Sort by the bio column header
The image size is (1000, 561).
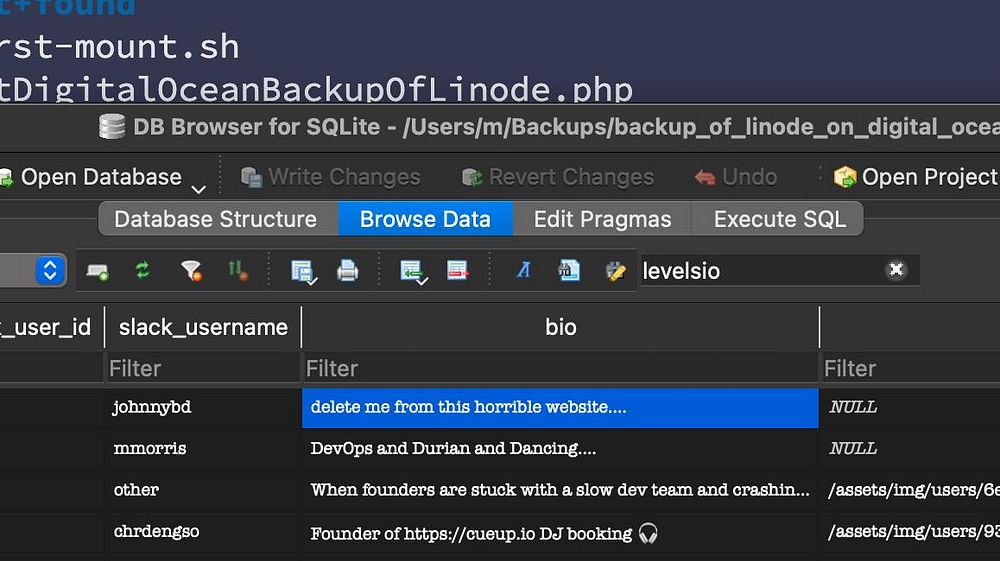pos(560,327)
